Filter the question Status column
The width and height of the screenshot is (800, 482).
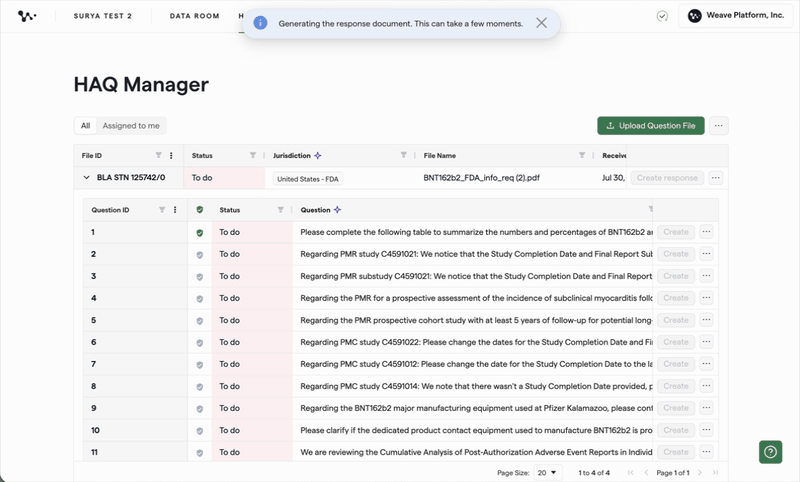point(280,210)
